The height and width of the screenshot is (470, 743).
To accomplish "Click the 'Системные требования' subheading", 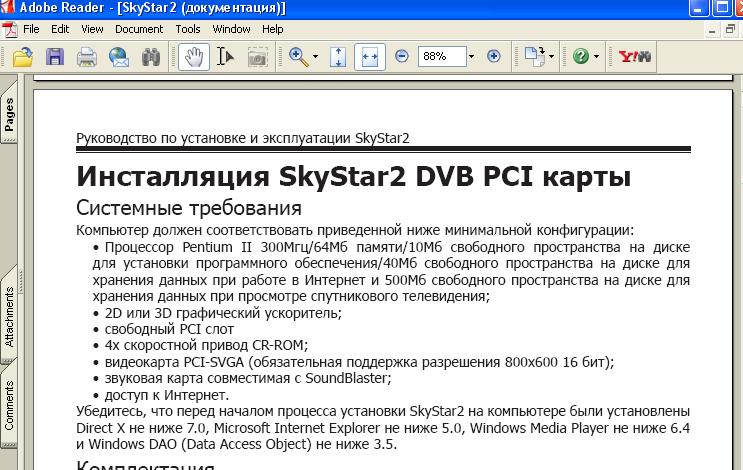I will [189, 208].
